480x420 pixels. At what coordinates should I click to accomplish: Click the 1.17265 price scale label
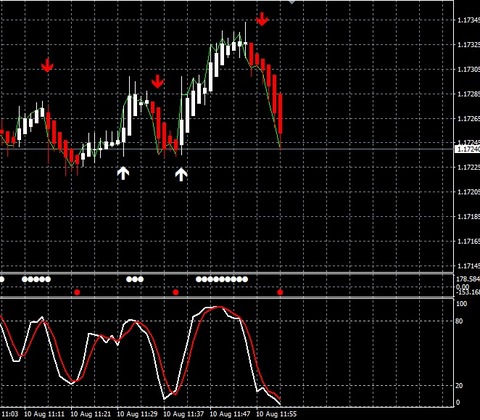pos(468,119)
